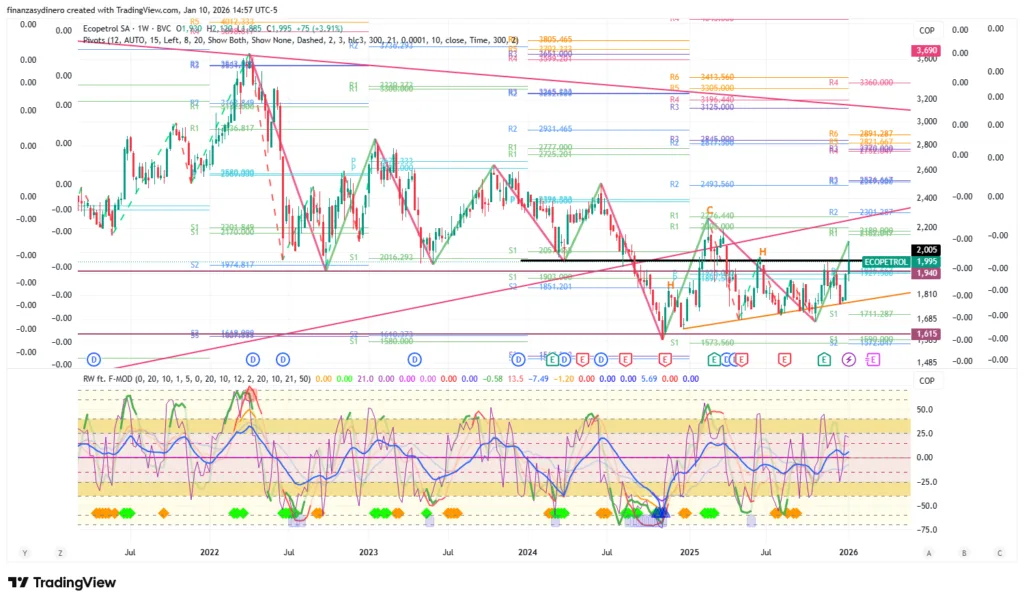This screenshot has width=1024, height=603.
Task: Click the leftmost D dividend marker
Action: [94, 358]
